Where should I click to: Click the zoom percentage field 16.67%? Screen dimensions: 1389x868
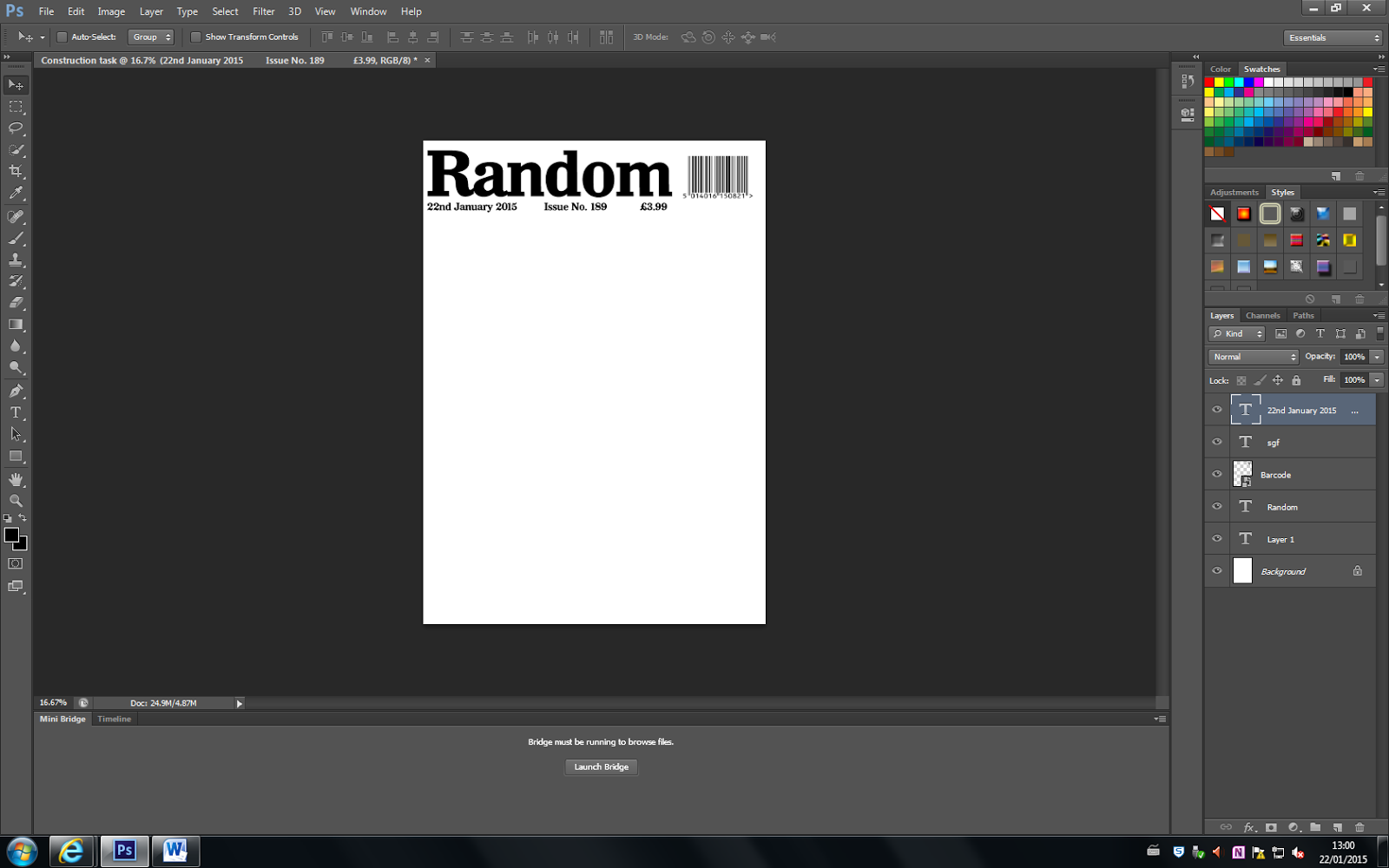[53, 703]
